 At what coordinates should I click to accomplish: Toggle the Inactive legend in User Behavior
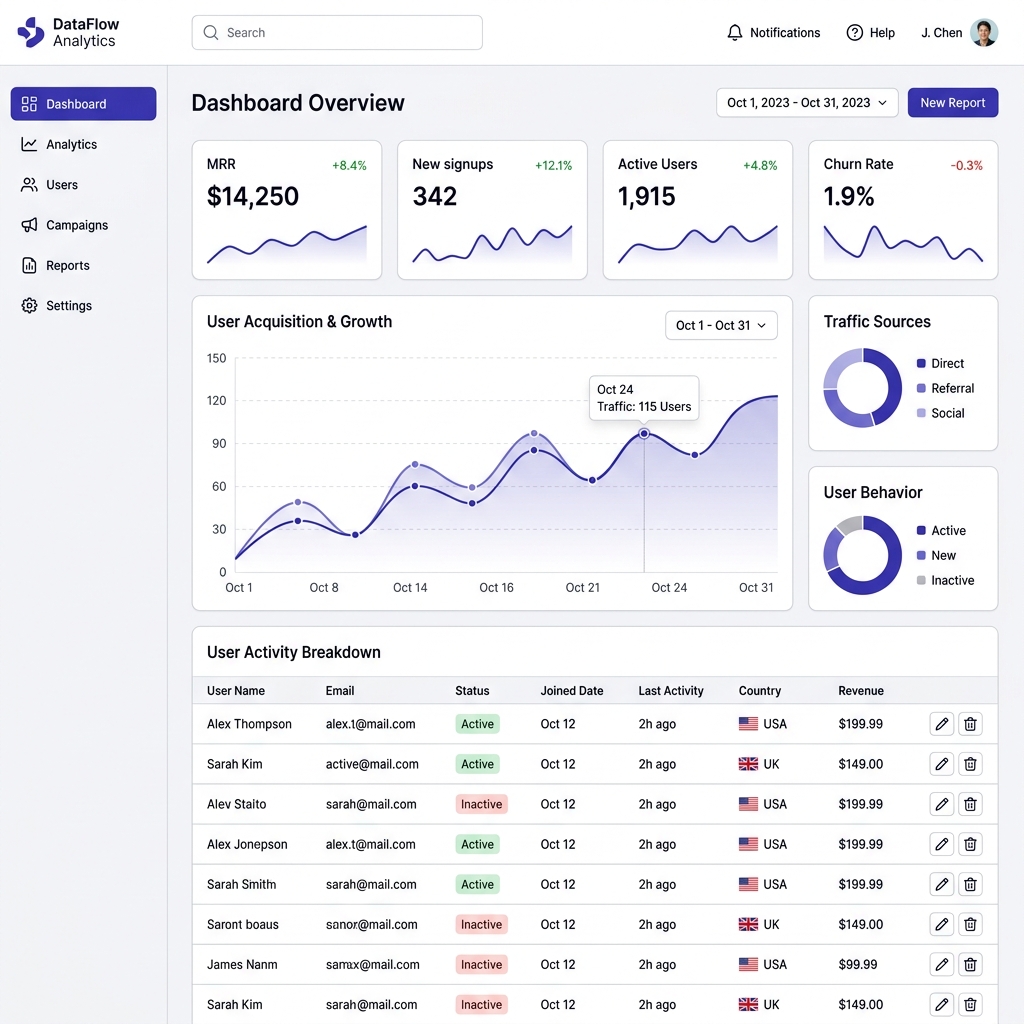(945, 580)
